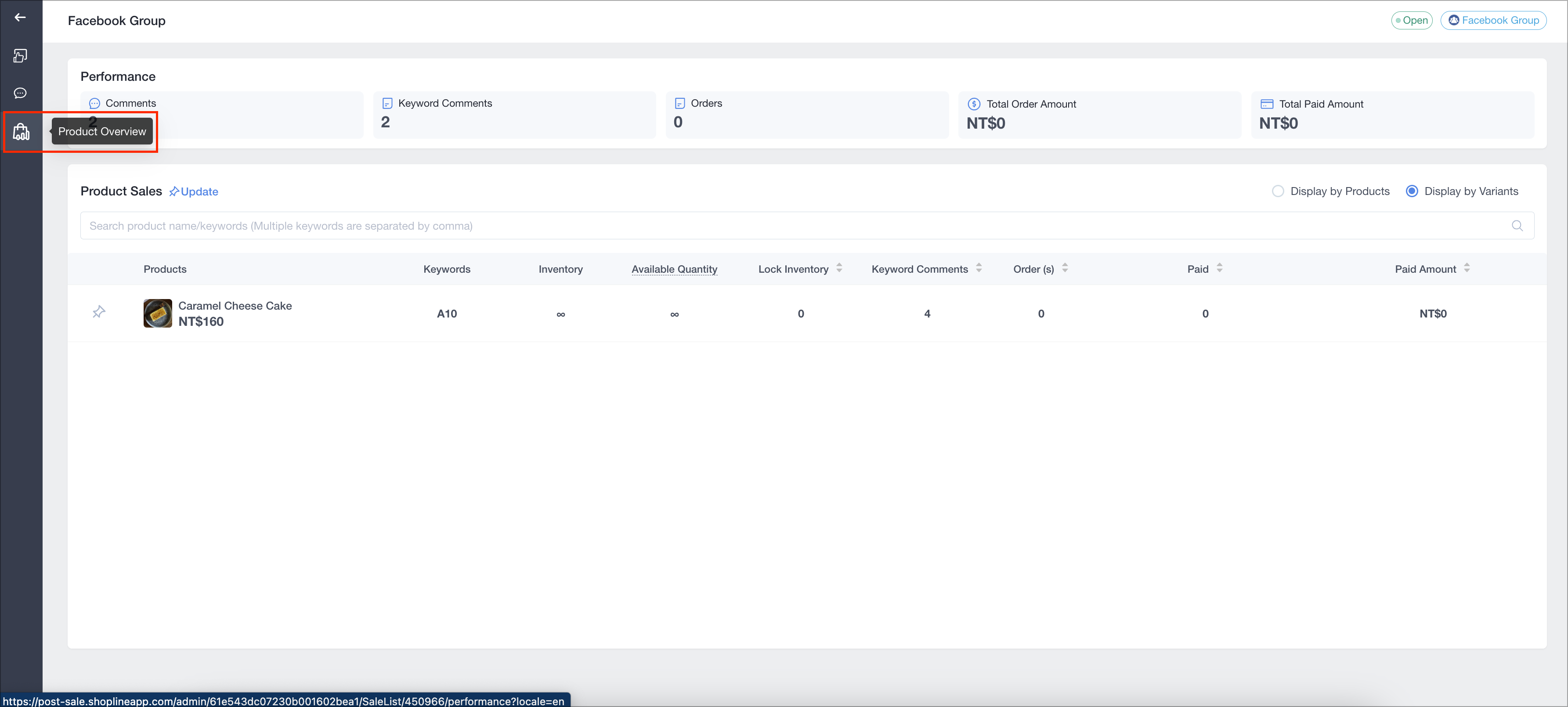Focus the product name/keywords search field

807,226
